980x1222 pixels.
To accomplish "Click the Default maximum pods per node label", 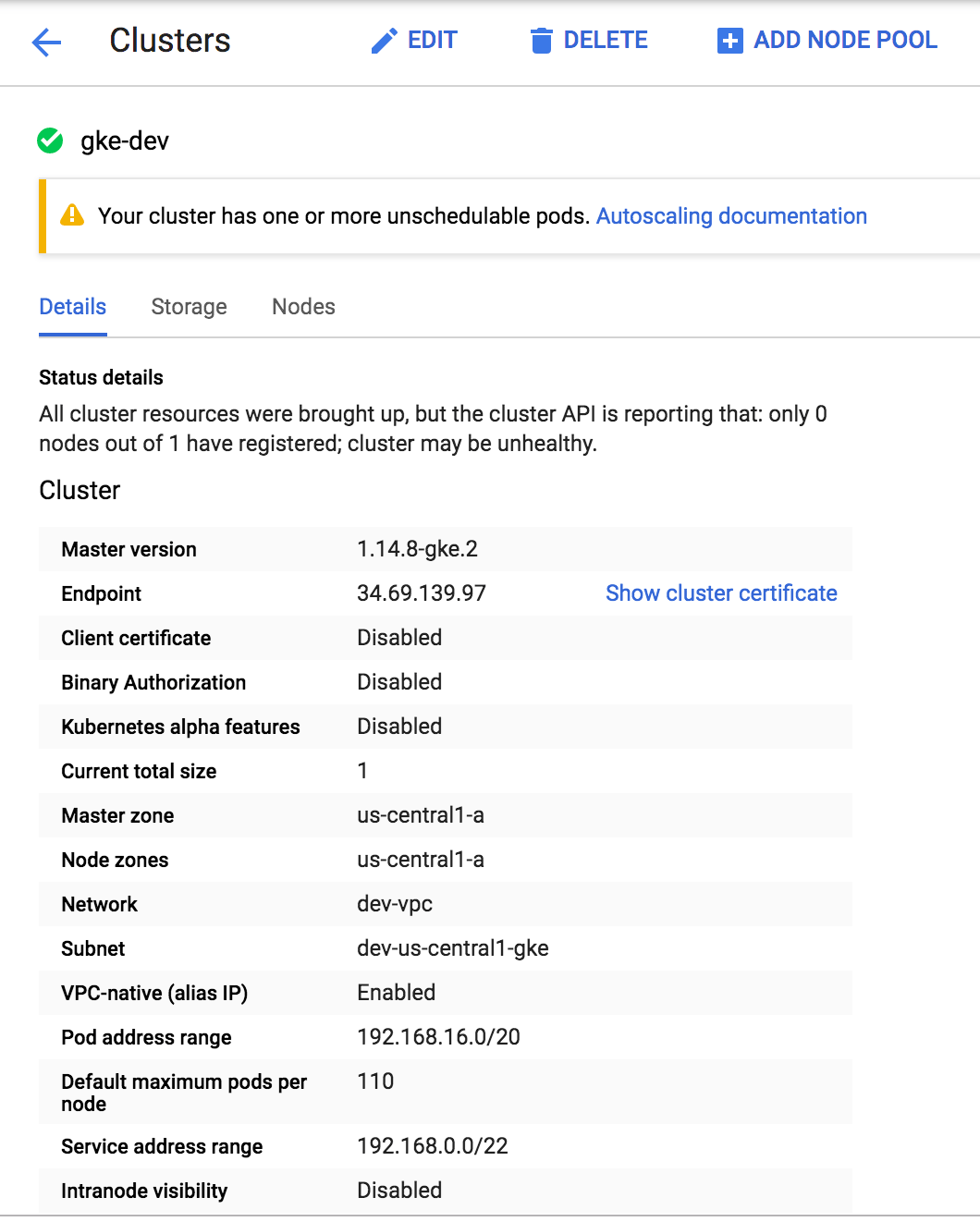I will point(184,1093).
